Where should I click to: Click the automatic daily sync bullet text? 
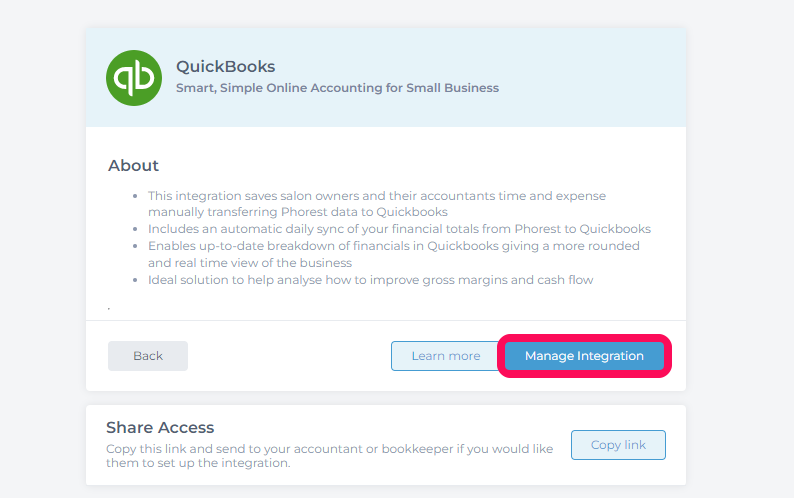pos(399,228)
